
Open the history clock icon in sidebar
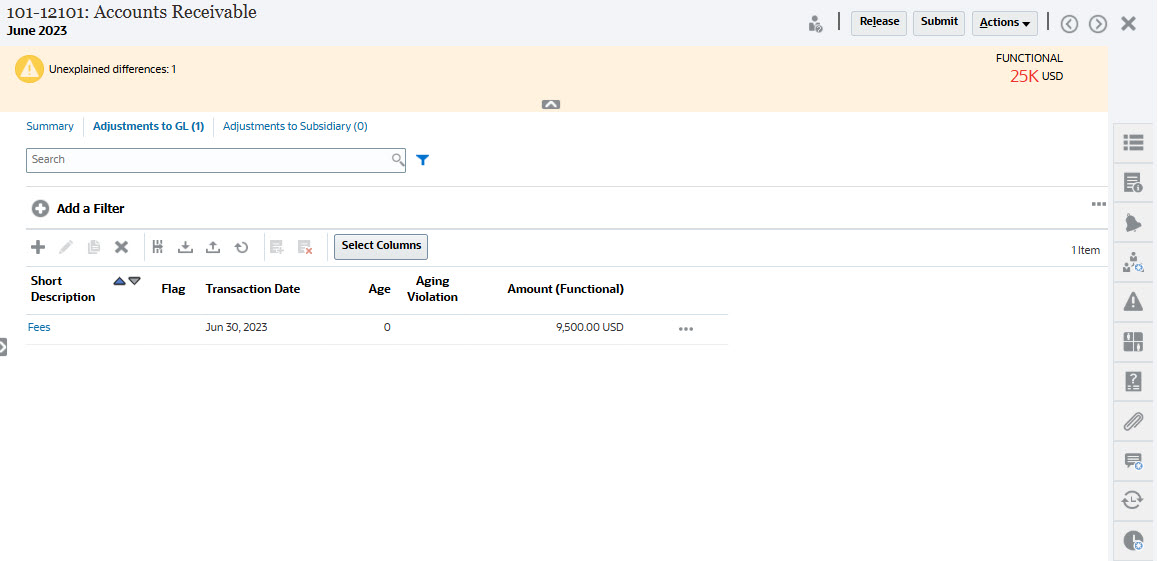tap(1133, 540)
